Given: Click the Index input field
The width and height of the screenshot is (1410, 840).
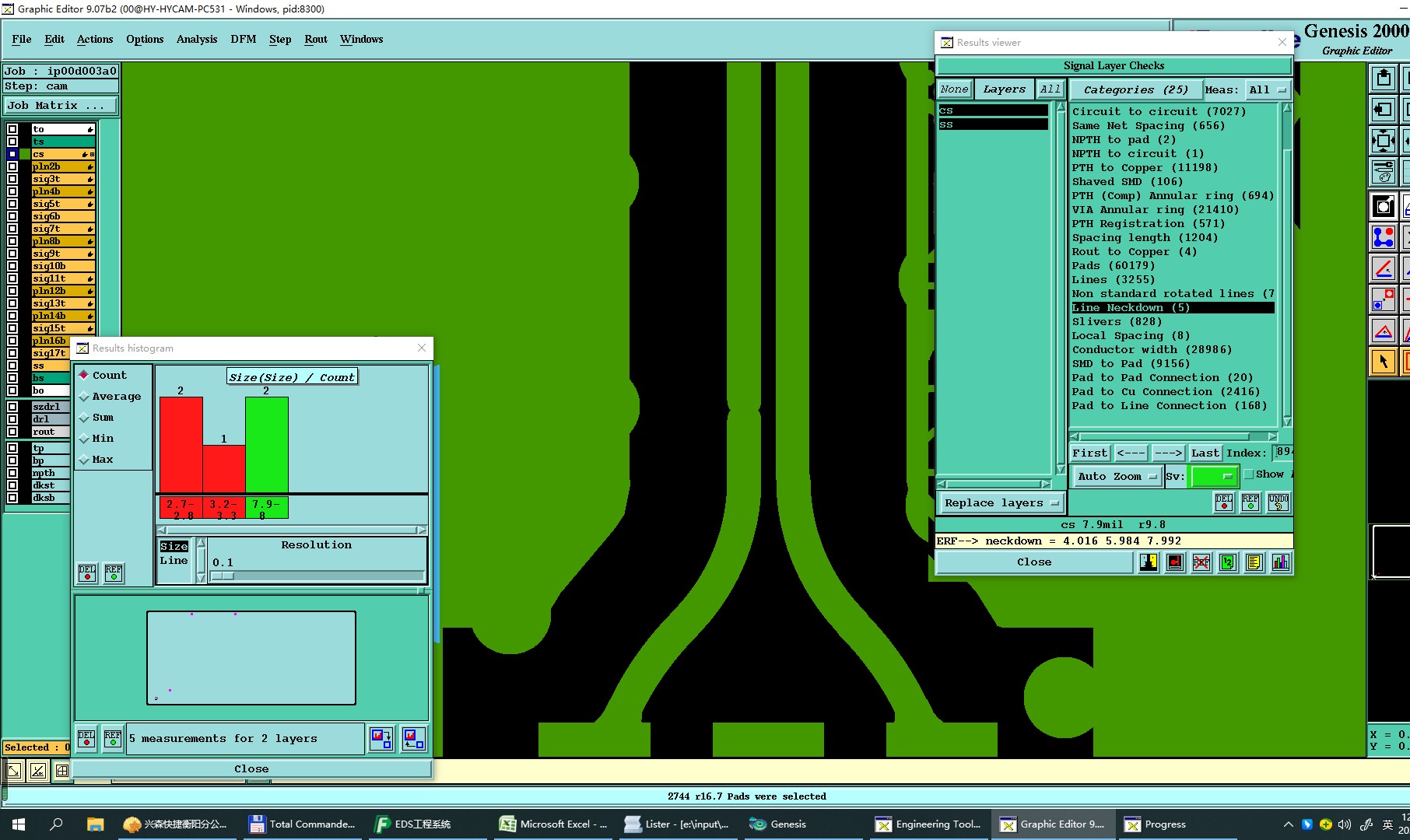Looking at the screenshot, I should (x=1284, y=453).
